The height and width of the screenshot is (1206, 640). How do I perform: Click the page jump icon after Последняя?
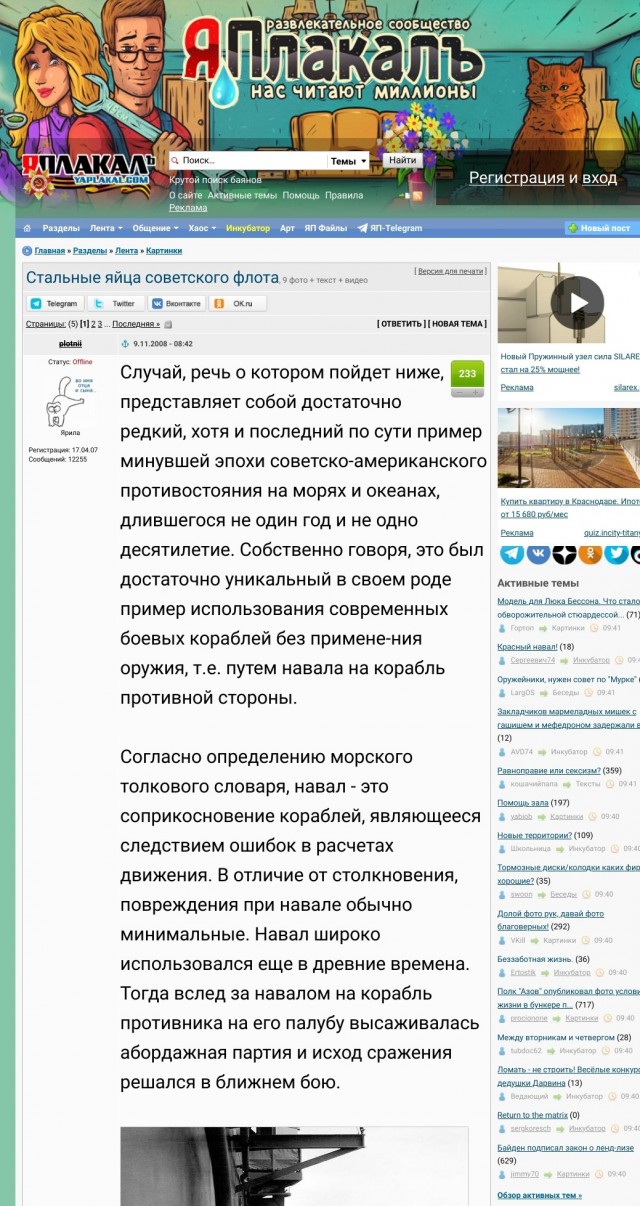coord(168,324)
